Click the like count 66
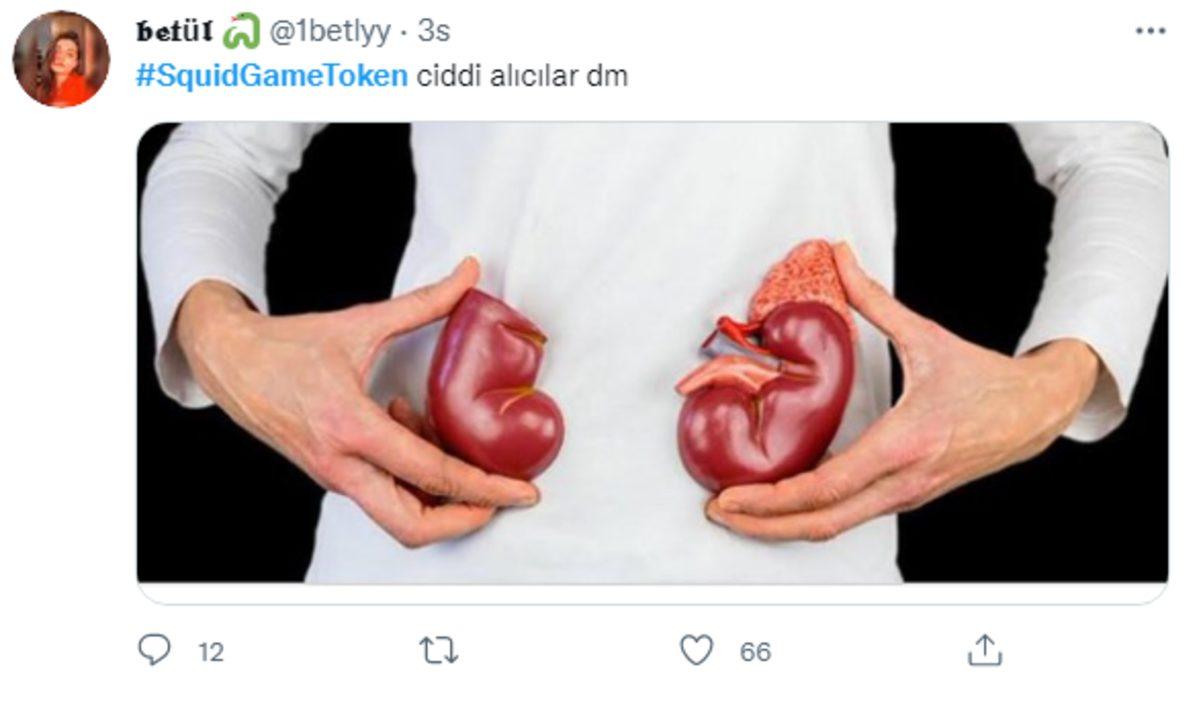1200x704 pixels. tap(755, 653)
